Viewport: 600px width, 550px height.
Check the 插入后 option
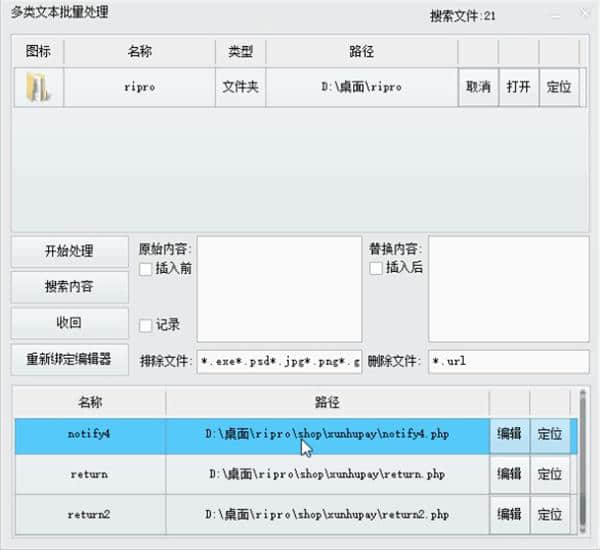(377, 268)
